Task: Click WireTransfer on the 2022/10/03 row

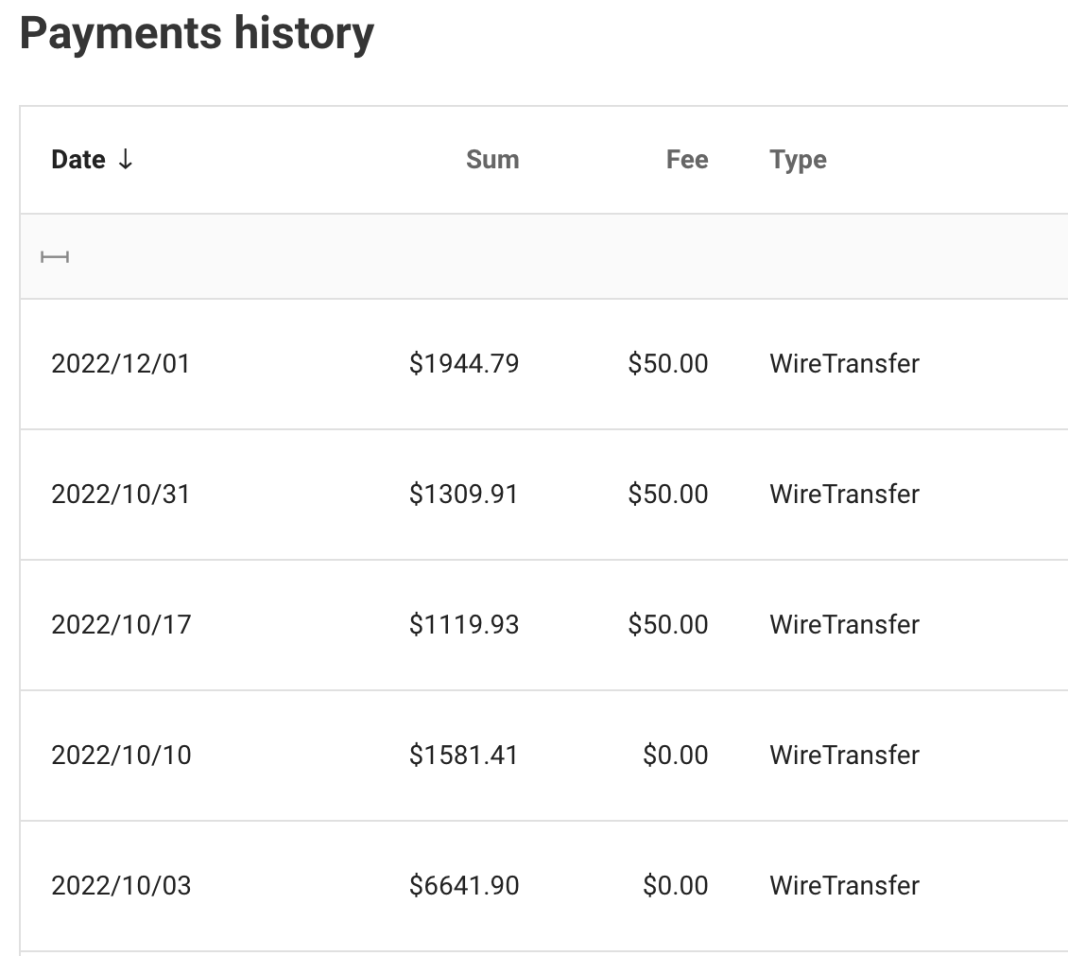Action: point(844,885)
